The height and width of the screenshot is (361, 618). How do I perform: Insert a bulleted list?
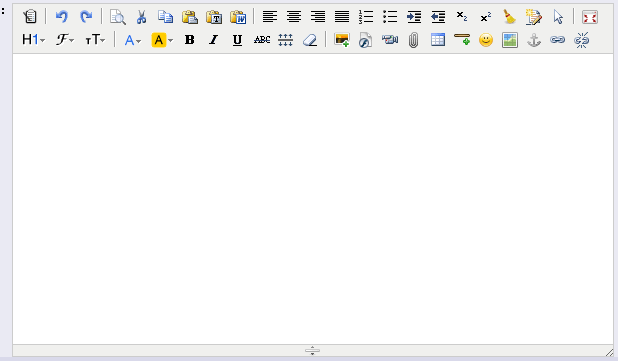tap(390, 17)
